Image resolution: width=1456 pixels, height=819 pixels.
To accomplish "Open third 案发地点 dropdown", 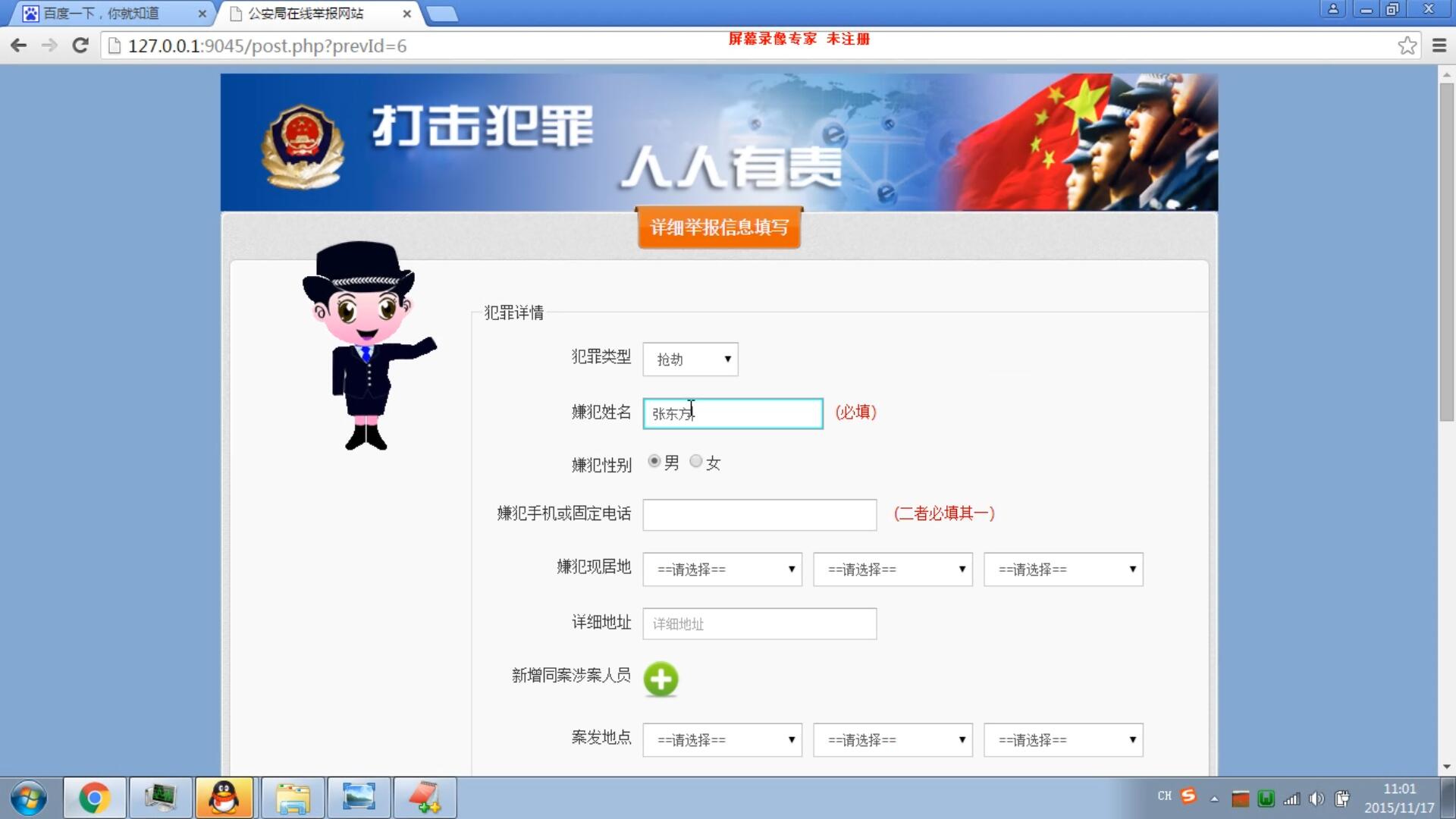I will (1063, 740).
